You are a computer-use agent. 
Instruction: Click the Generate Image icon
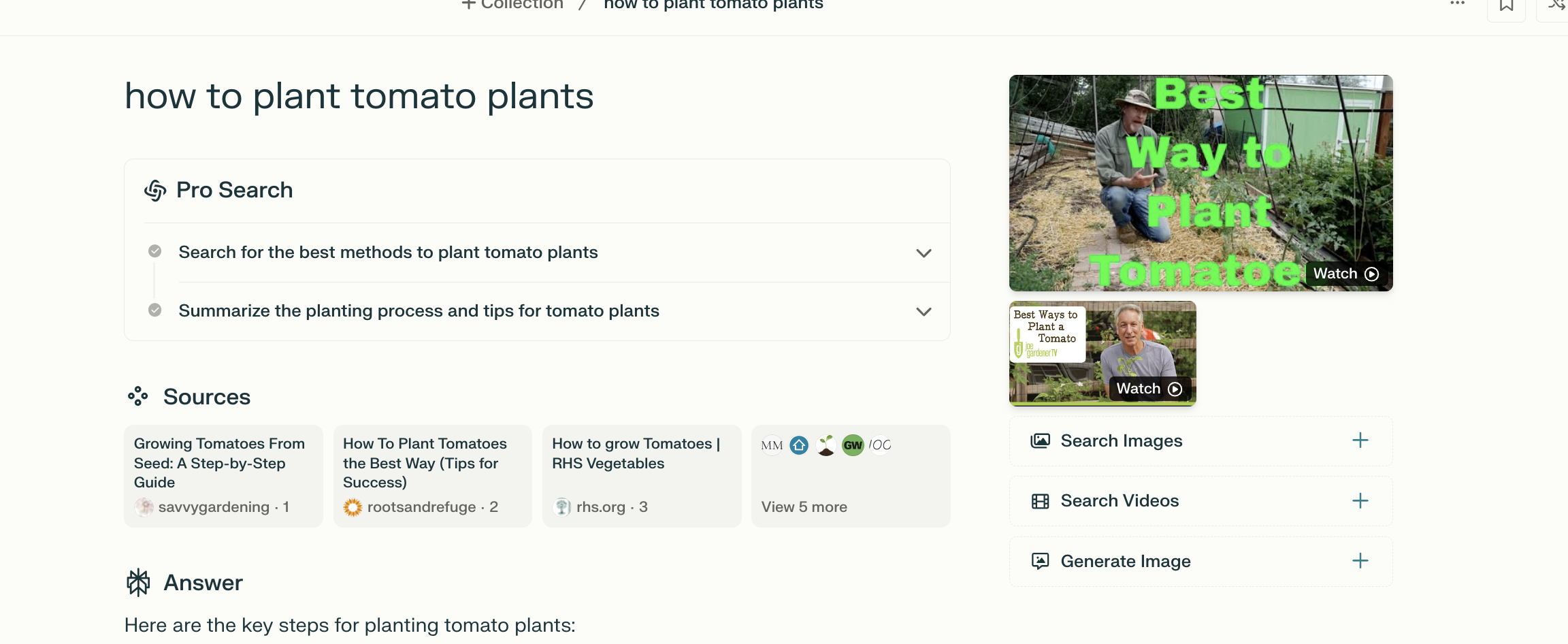(1040, 562)
